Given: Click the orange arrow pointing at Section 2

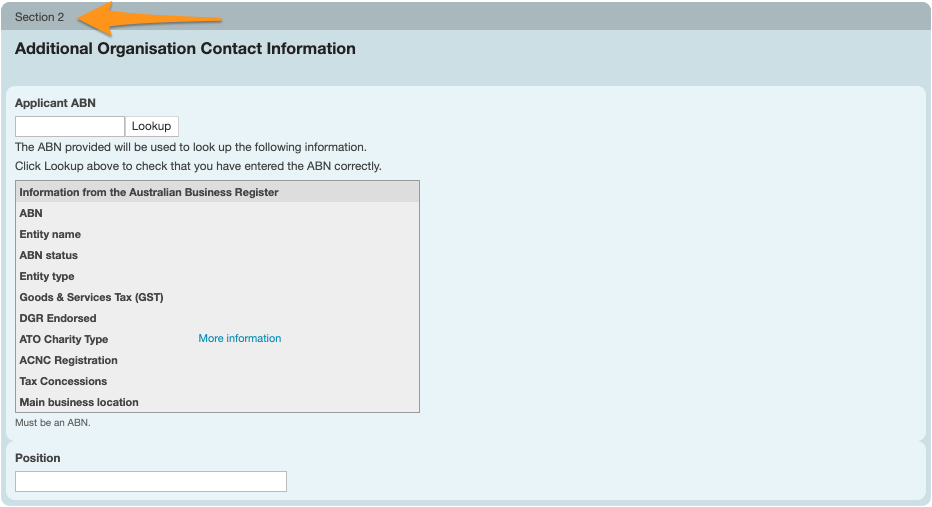Looking at the screenshot, I should tap(150, 17).
